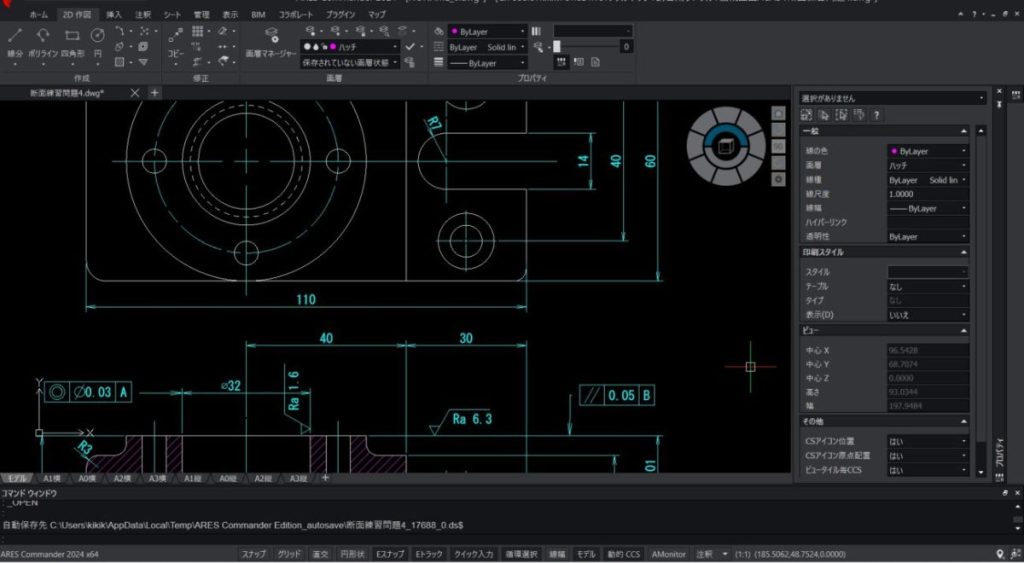Switch to the A1横 sheet tab
Viewport: 1024px width, 563px height.
click(52, 479)
